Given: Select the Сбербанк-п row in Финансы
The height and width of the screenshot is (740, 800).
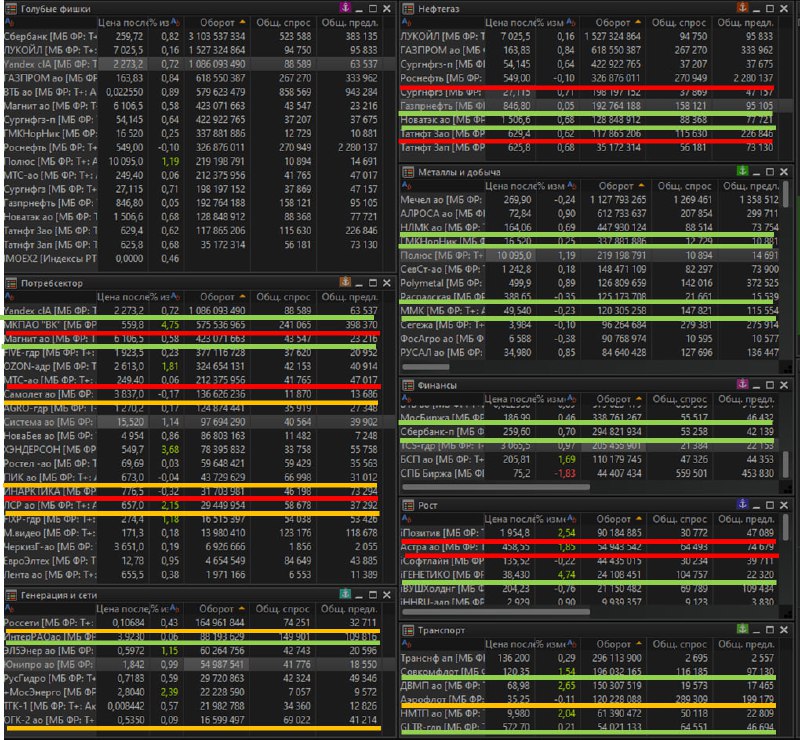Looking at the screenshot, I should tap(591, 432).
